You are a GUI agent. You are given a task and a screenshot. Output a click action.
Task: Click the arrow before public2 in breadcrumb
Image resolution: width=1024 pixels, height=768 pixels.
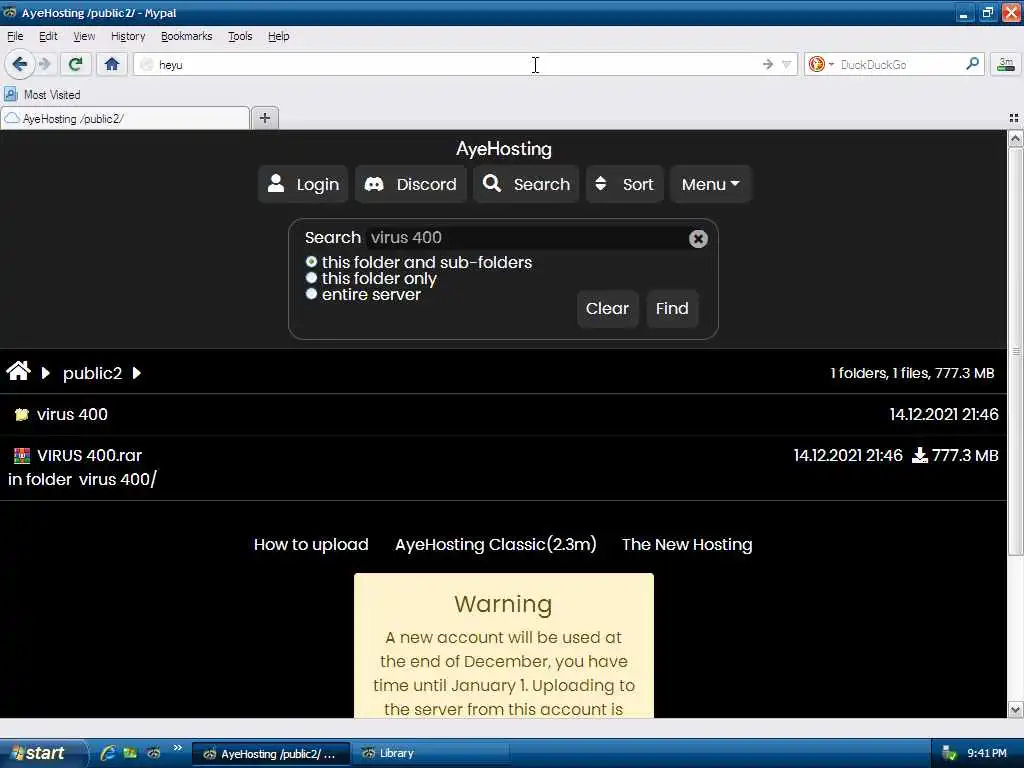point(46,373)
